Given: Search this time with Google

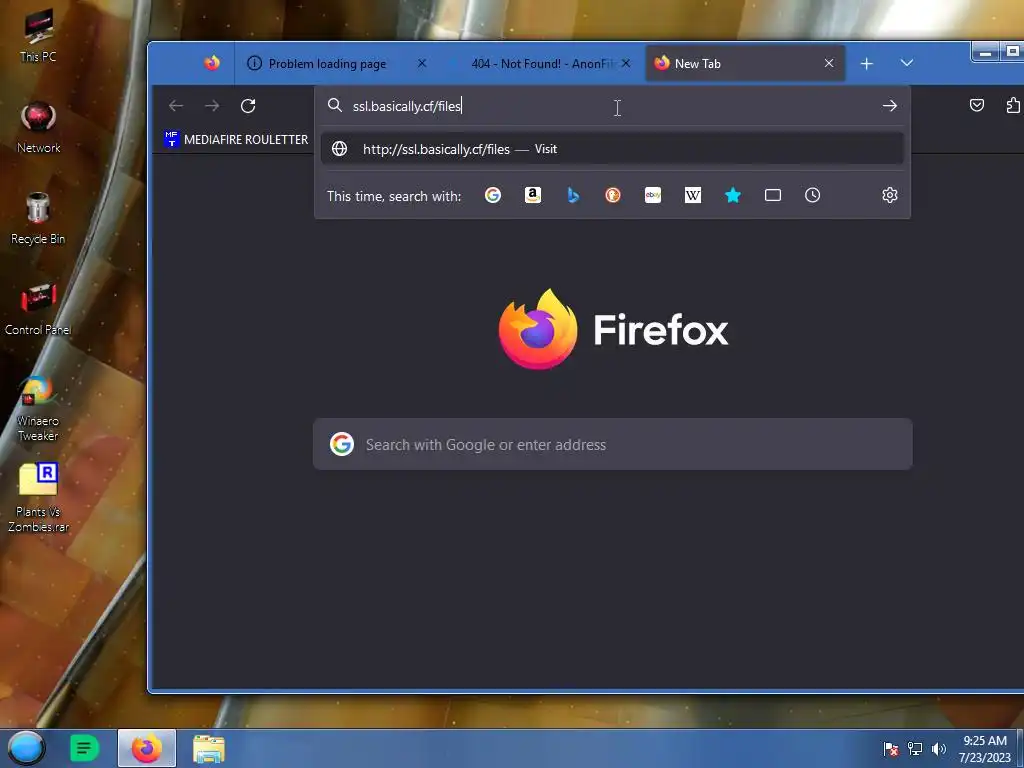Looking at the screenshot, I should coord(493,195).
